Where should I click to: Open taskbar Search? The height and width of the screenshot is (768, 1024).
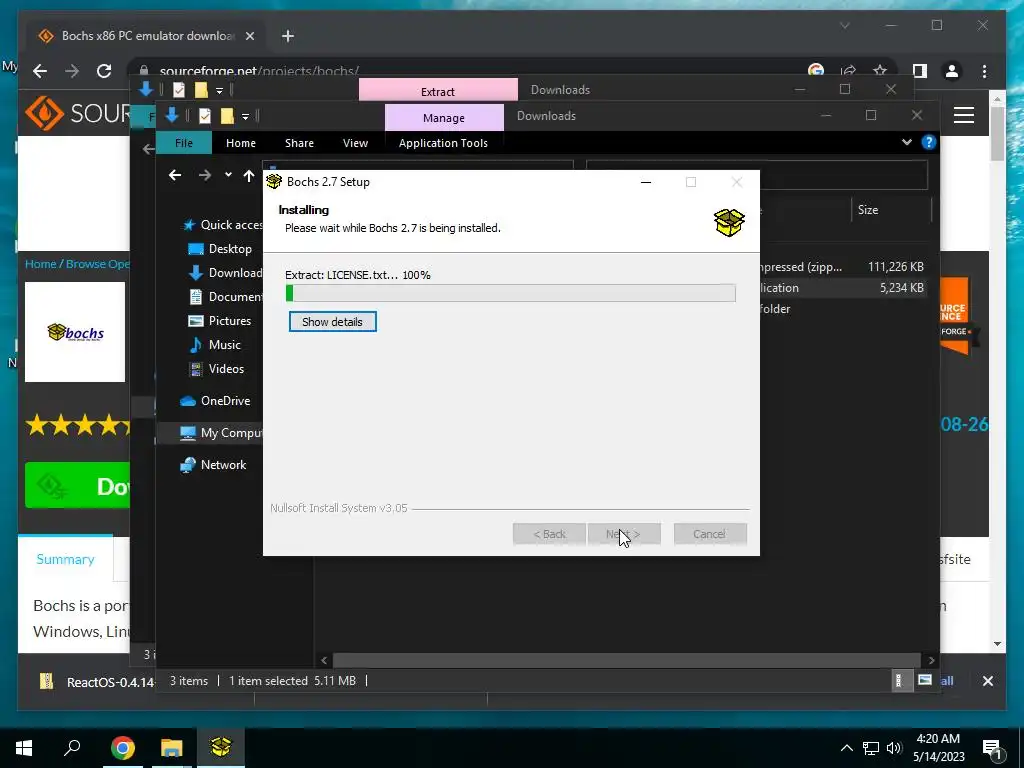(x=72, y=748)
